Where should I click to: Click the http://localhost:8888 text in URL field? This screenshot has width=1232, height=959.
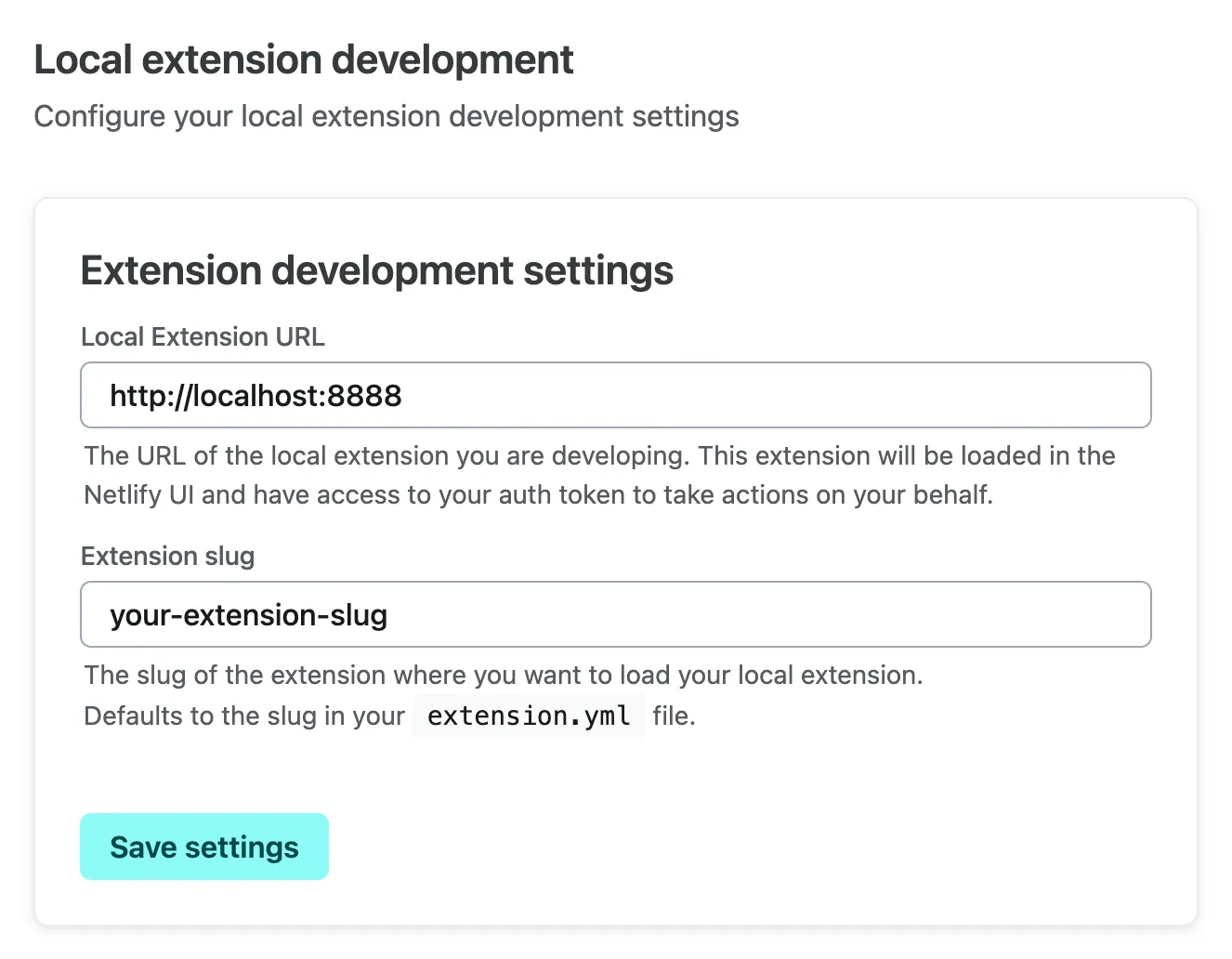256,396
